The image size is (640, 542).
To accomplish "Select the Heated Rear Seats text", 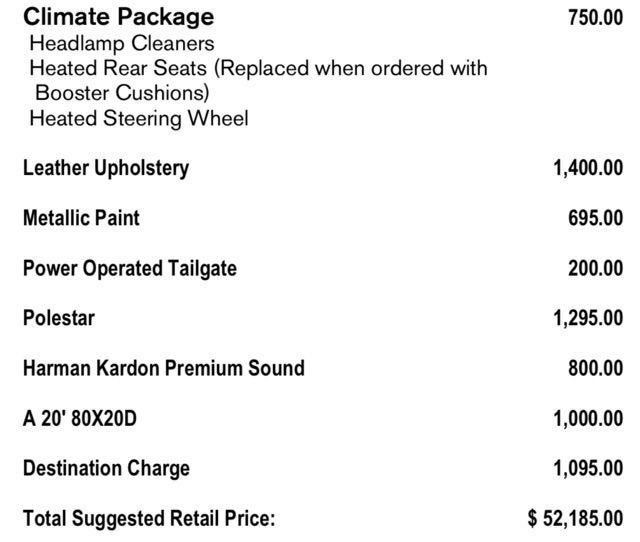I will click(x=258, y=69).
